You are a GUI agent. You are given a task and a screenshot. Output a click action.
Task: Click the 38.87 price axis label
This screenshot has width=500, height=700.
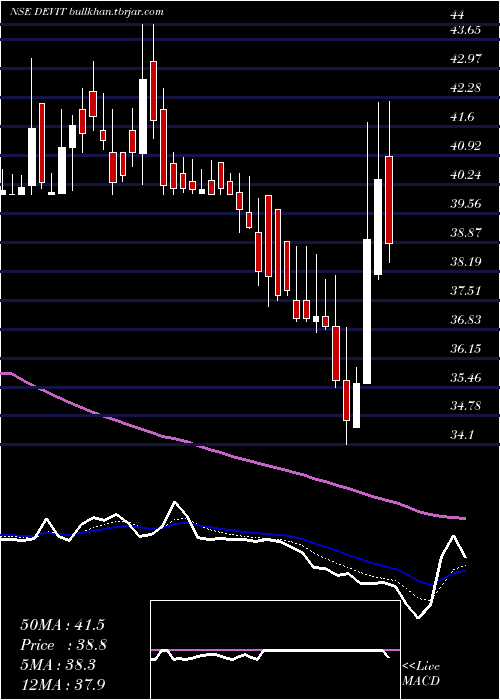pyautogui.click(x=466, y=233)
